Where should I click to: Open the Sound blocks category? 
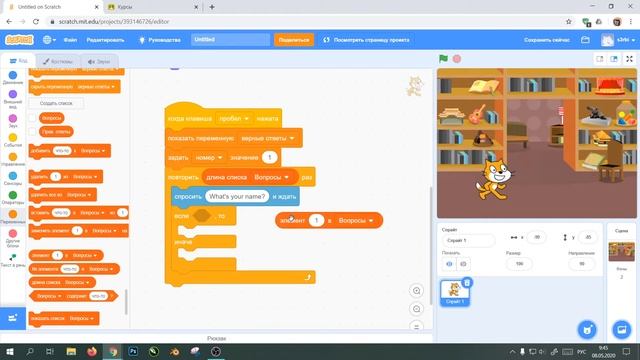pos(13,121)
